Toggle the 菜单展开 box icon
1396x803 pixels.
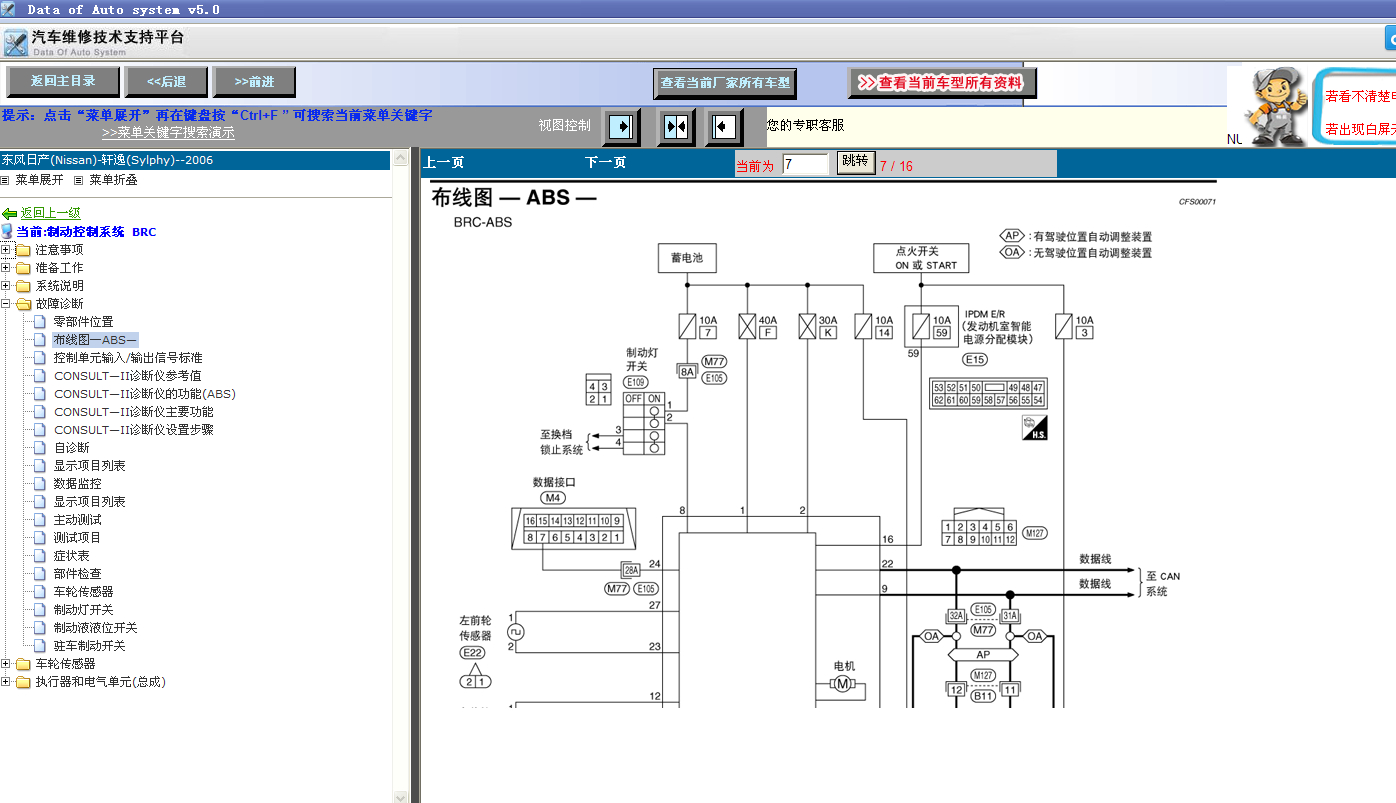(x=5, y=181)
